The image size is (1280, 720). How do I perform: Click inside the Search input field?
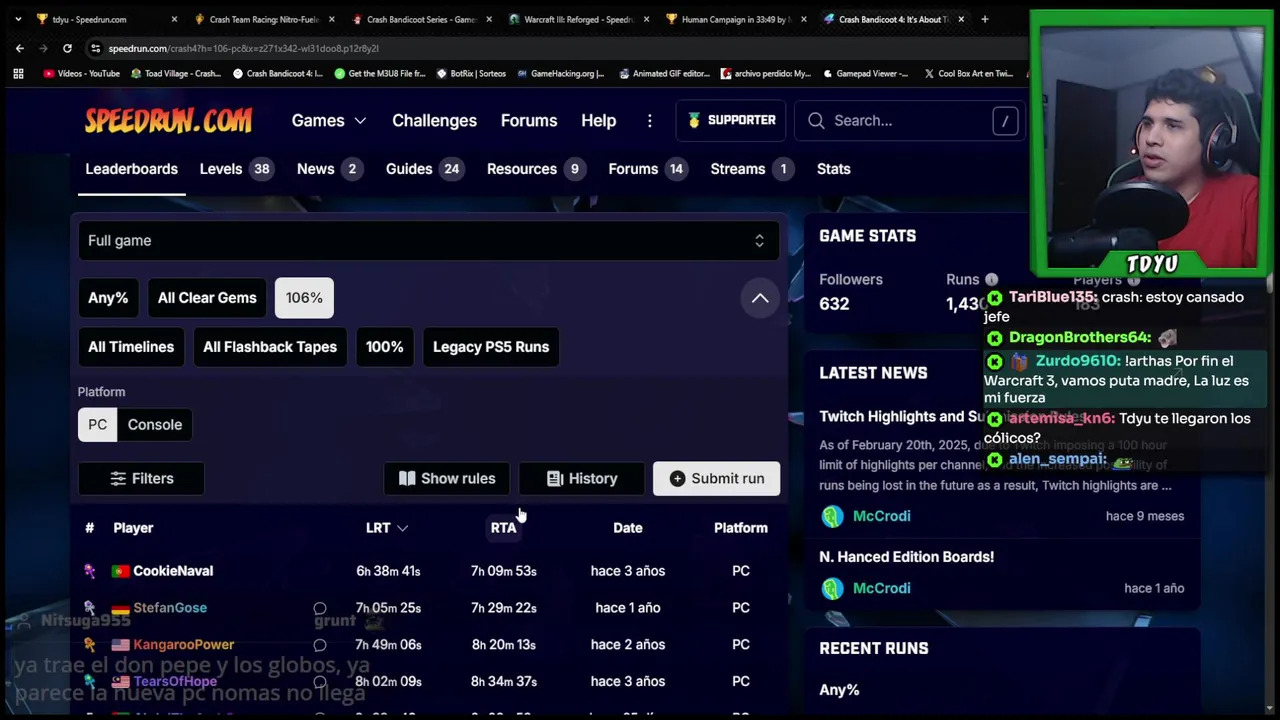(909, 120)
